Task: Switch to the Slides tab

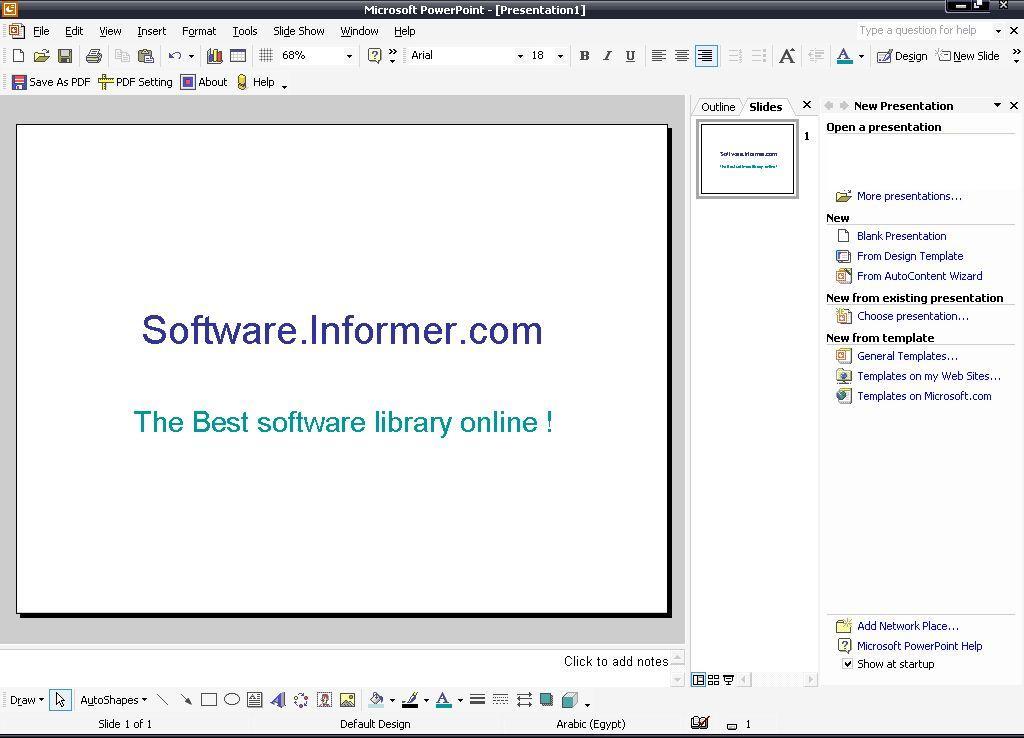Action: point(765,106)
